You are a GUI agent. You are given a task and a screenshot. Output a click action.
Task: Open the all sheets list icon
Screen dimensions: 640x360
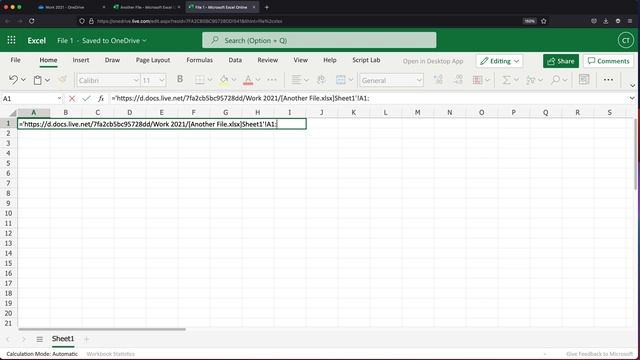click(x=40, y=339)
